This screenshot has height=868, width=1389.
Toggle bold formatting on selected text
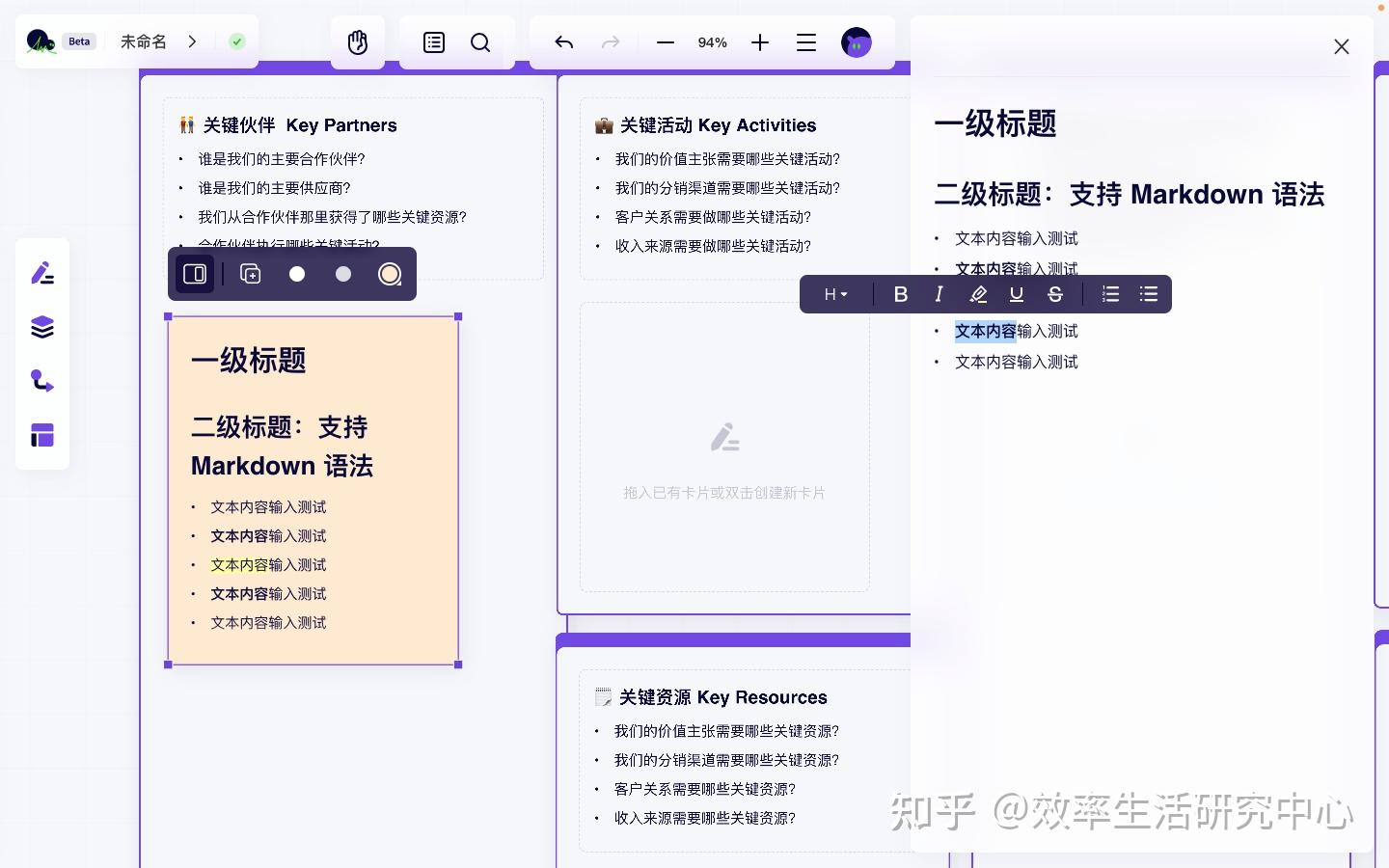click(900, 294)
